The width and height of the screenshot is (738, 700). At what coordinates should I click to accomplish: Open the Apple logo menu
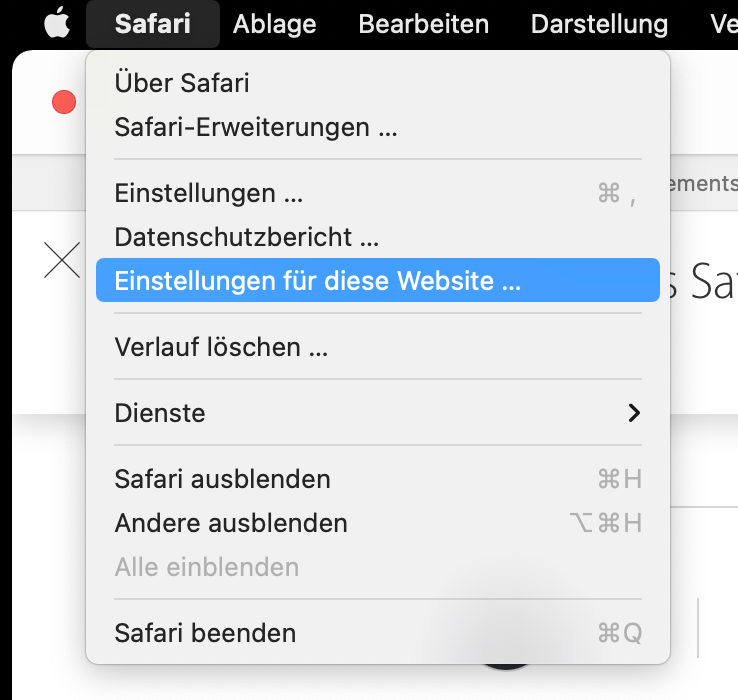point(55,23)
